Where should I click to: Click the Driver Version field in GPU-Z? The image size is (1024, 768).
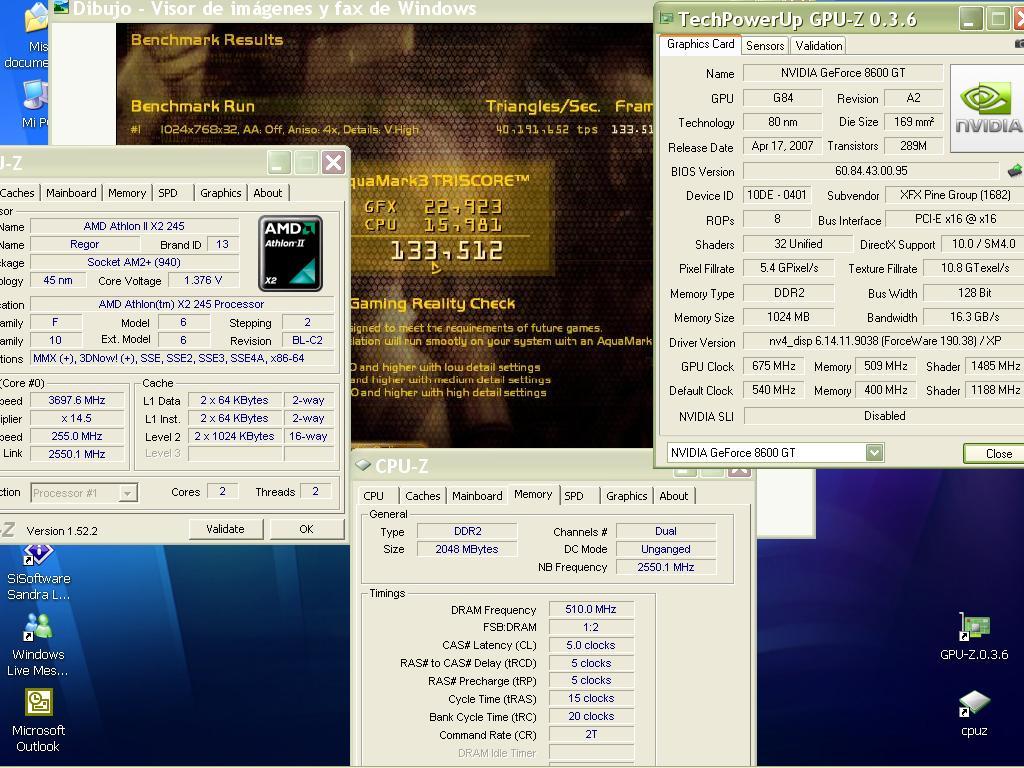pos(884,342)
